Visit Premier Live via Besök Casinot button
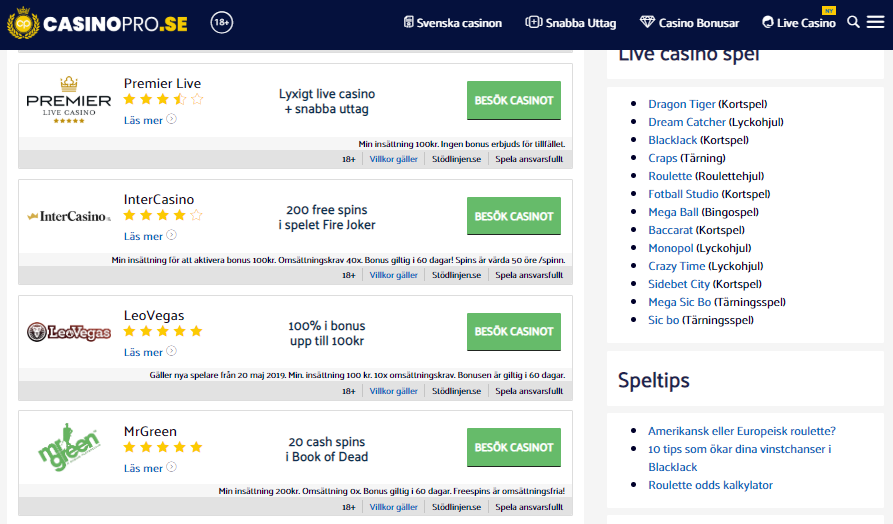The image size is (893, 524). click(514, 100)
